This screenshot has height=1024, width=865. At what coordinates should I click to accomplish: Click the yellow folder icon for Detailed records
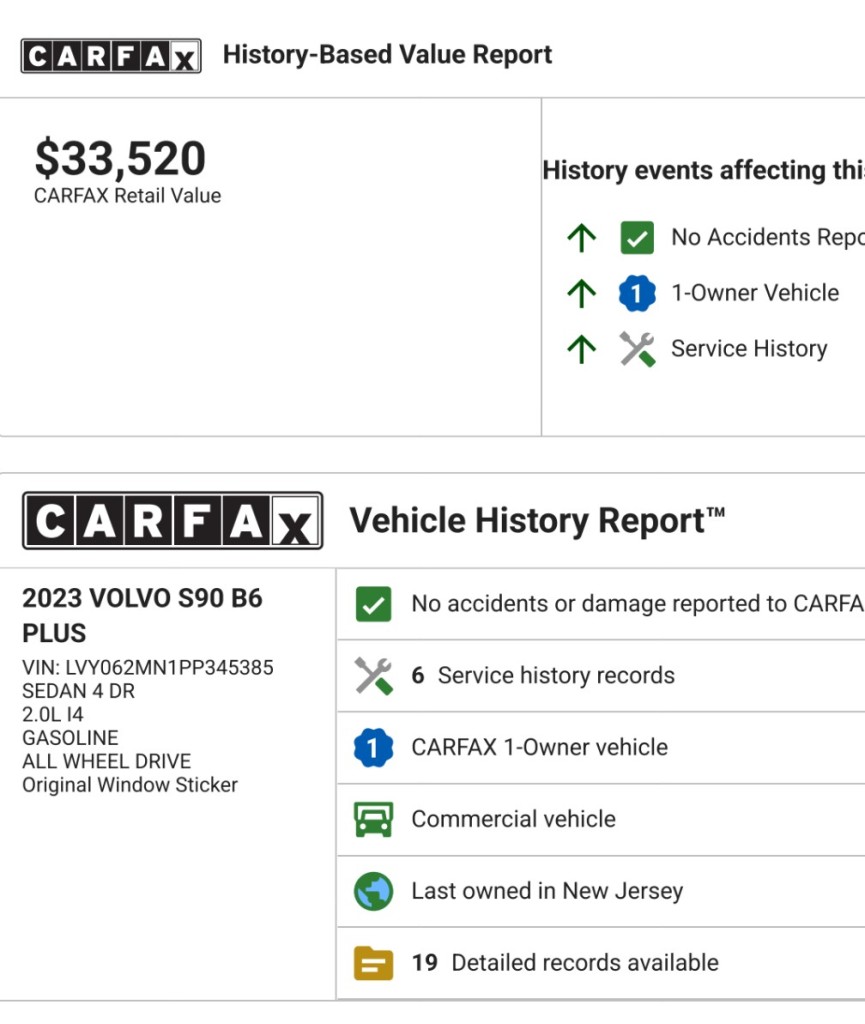[373, 963]
